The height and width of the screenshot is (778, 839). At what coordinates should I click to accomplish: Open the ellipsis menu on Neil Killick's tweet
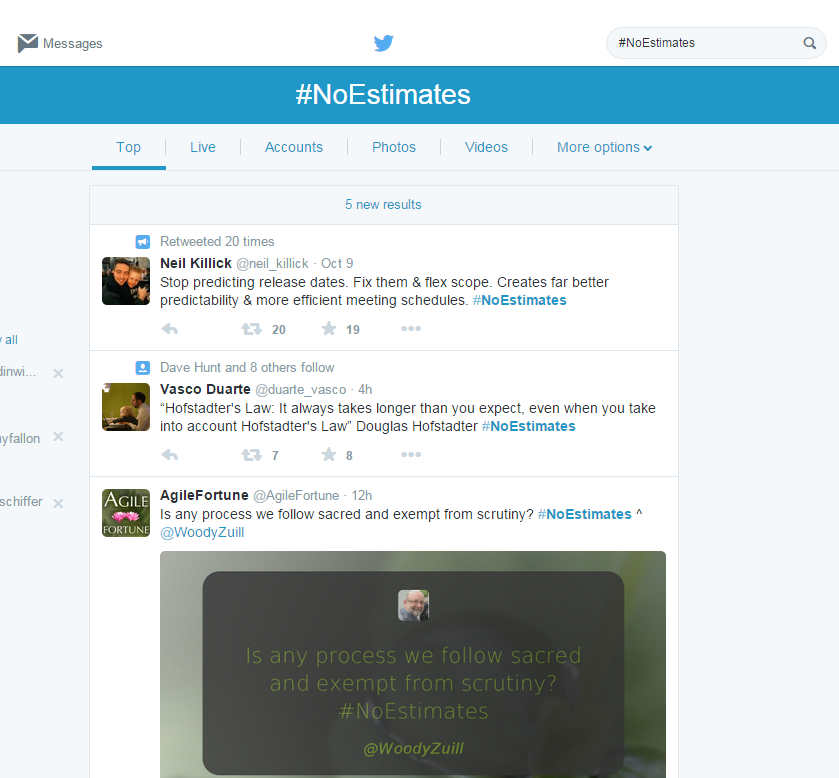pos(411,328)
